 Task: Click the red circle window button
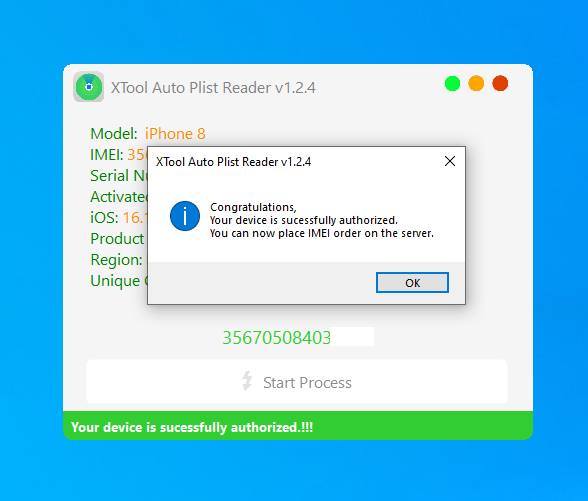(500, 83)
